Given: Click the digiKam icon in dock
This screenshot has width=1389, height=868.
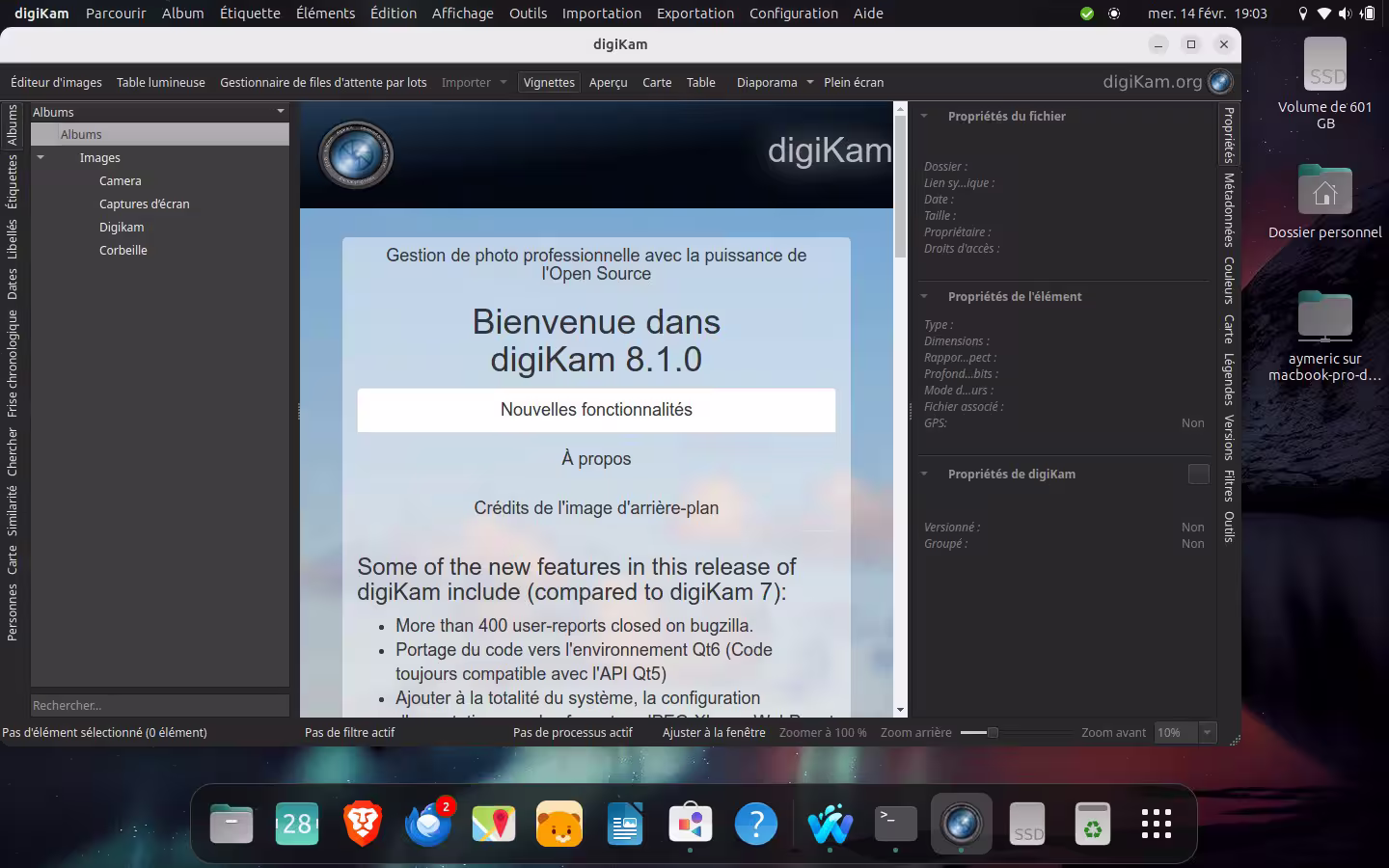Looking at the screenshot, I should tap(962, 824).
